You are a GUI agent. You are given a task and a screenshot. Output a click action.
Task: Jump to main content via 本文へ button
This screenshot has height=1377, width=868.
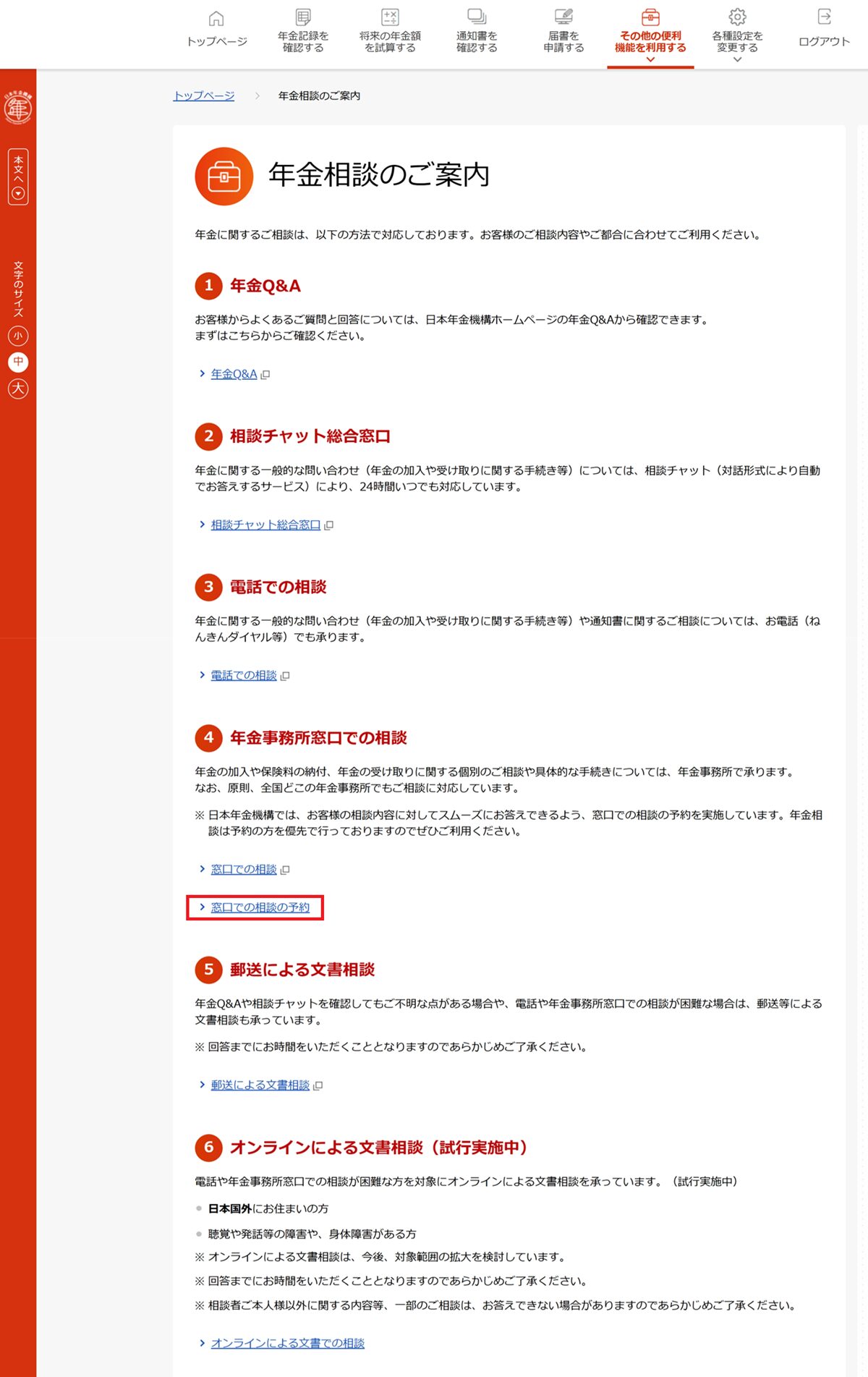(18, 177)
